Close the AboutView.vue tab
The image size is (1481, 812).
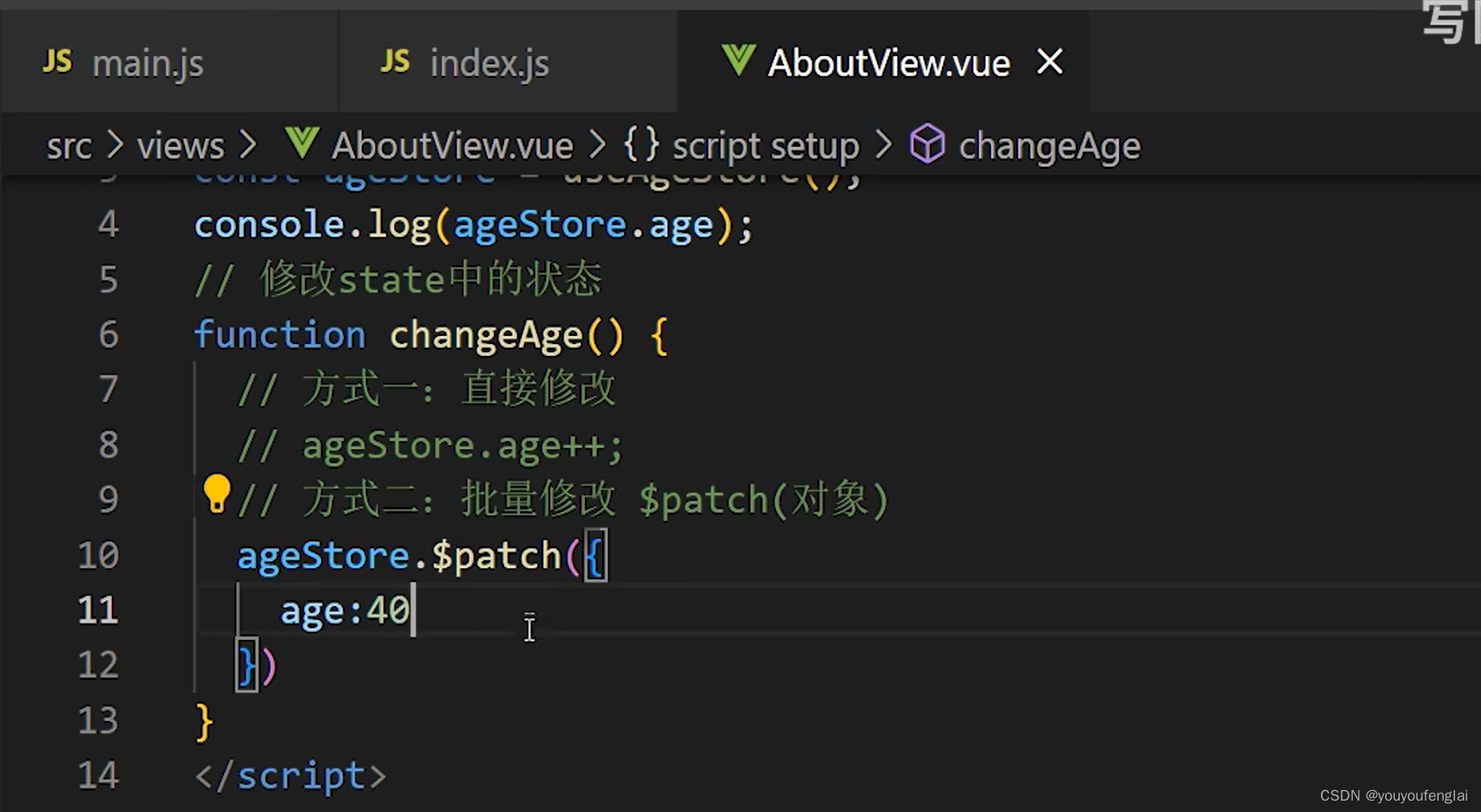coord(1050,62)
